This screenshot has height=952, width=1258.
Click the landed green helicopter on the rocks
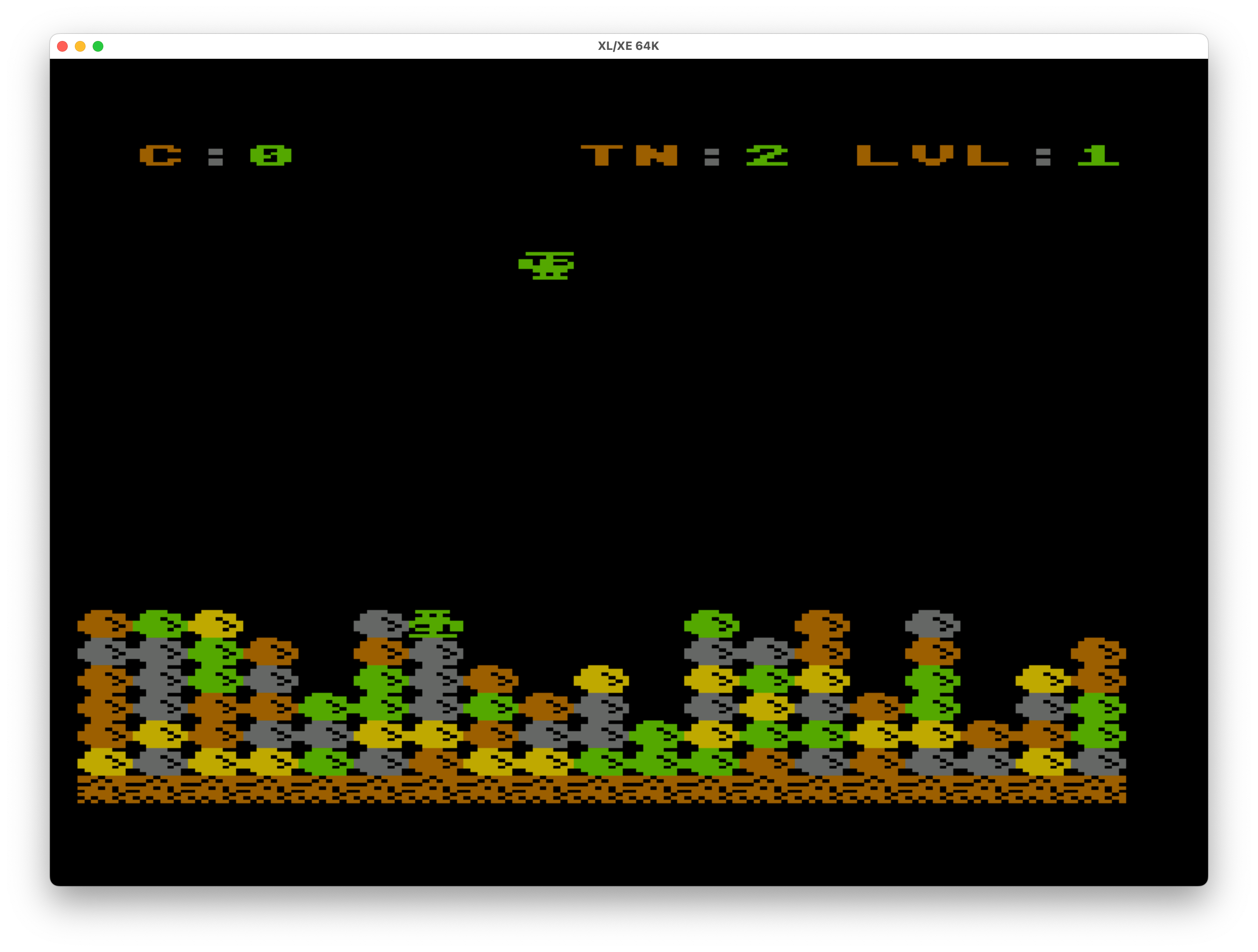click(x=436, y=623)
